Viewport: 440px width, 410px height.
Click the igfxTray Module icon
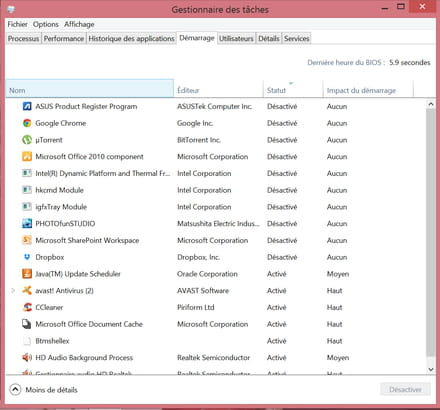pyautogui.click(x=27, y=207)
